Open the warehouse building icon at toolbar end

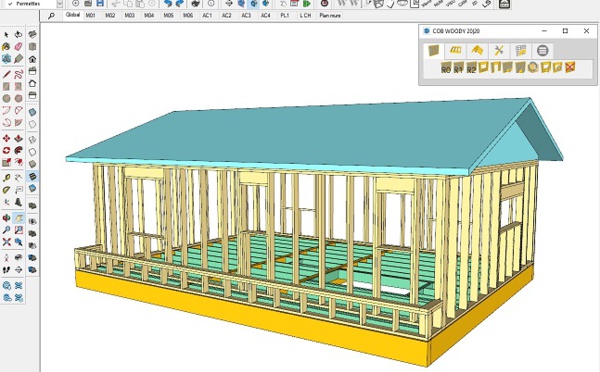coord(504,4)
